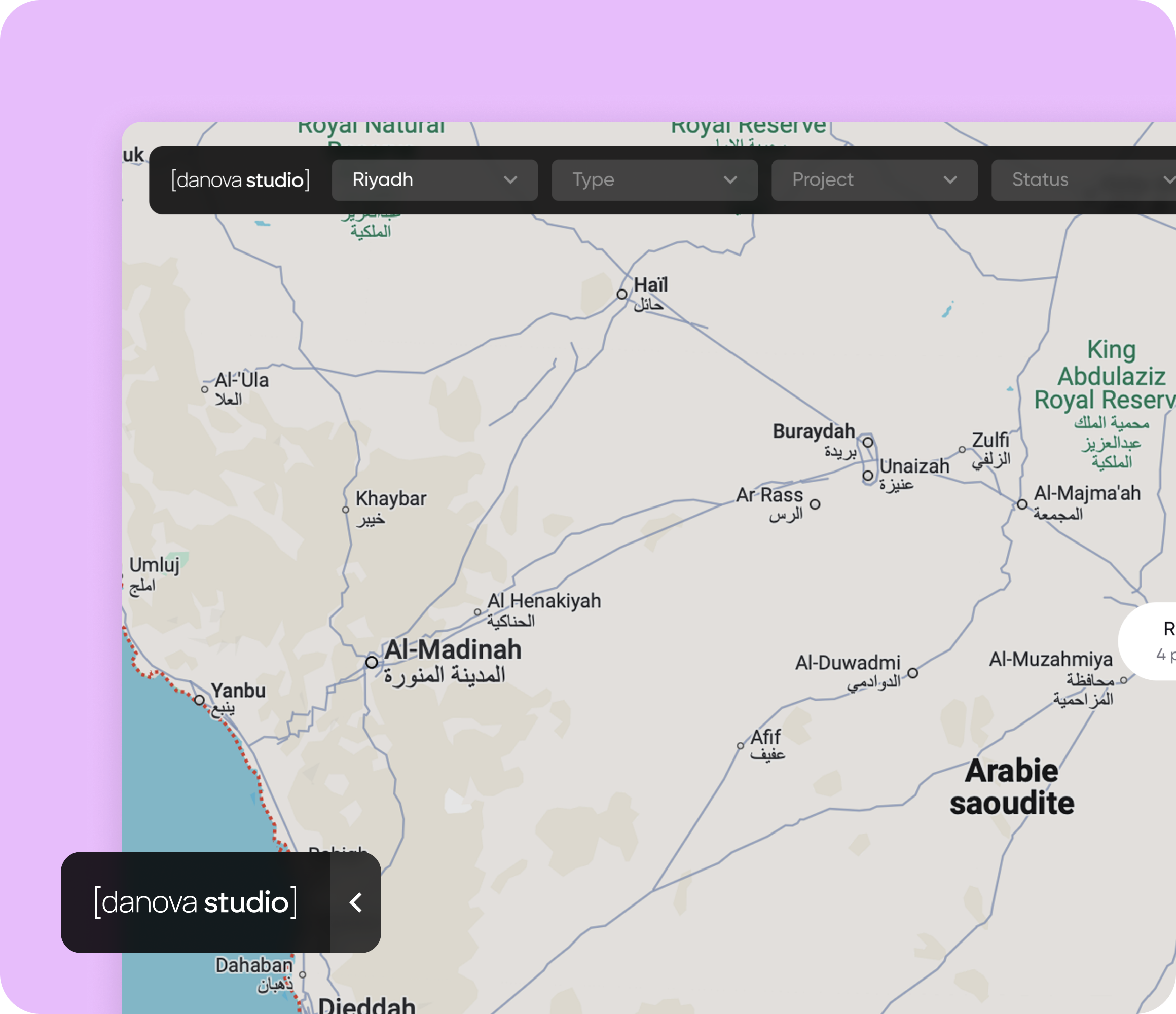This screenshot has height=1014, width=1176.
Task: Click the Haïl city marker
Action: [622, 294]
